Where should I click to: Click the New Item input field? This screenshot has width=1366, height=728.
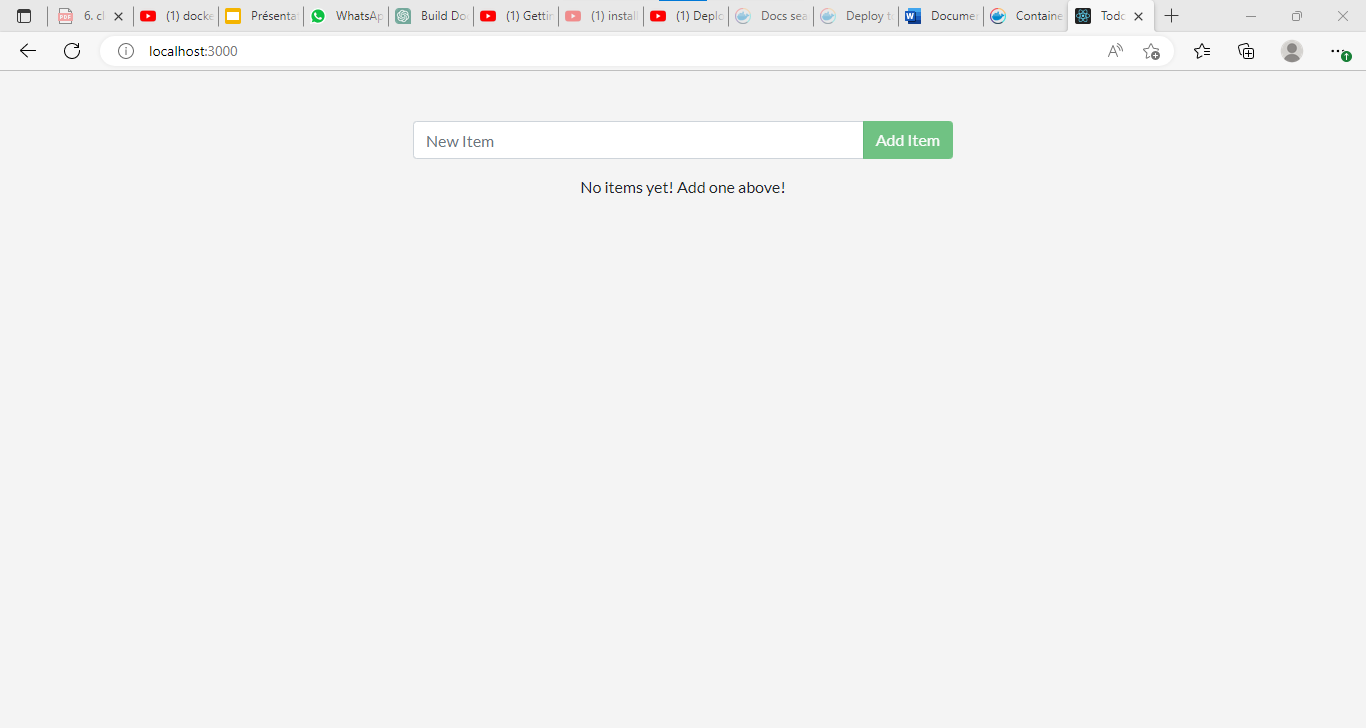[637, 140]
